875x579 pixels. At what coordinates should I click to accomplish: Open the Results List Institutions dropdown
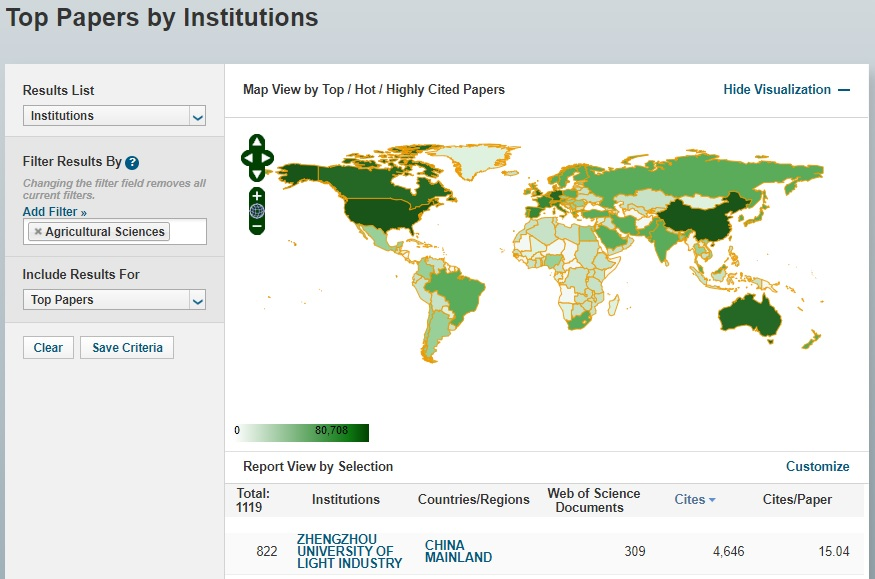coord(114,116)
